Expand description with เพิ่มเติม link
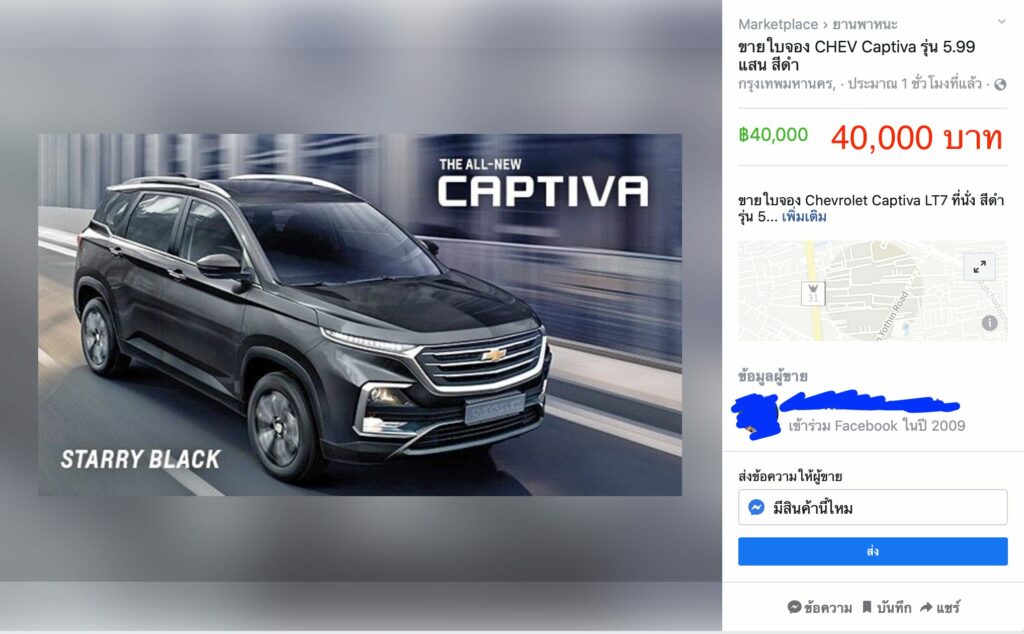 click(x=804, y=217)
